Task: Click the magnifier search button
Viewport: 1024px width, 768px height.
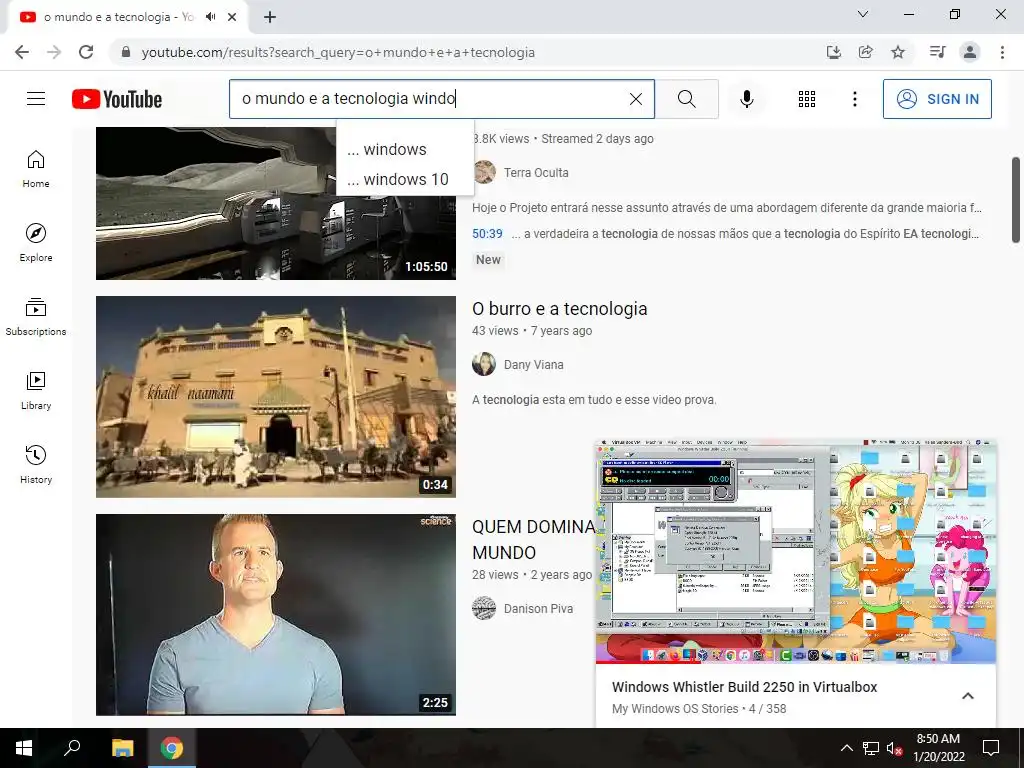Action: point(686,99)
